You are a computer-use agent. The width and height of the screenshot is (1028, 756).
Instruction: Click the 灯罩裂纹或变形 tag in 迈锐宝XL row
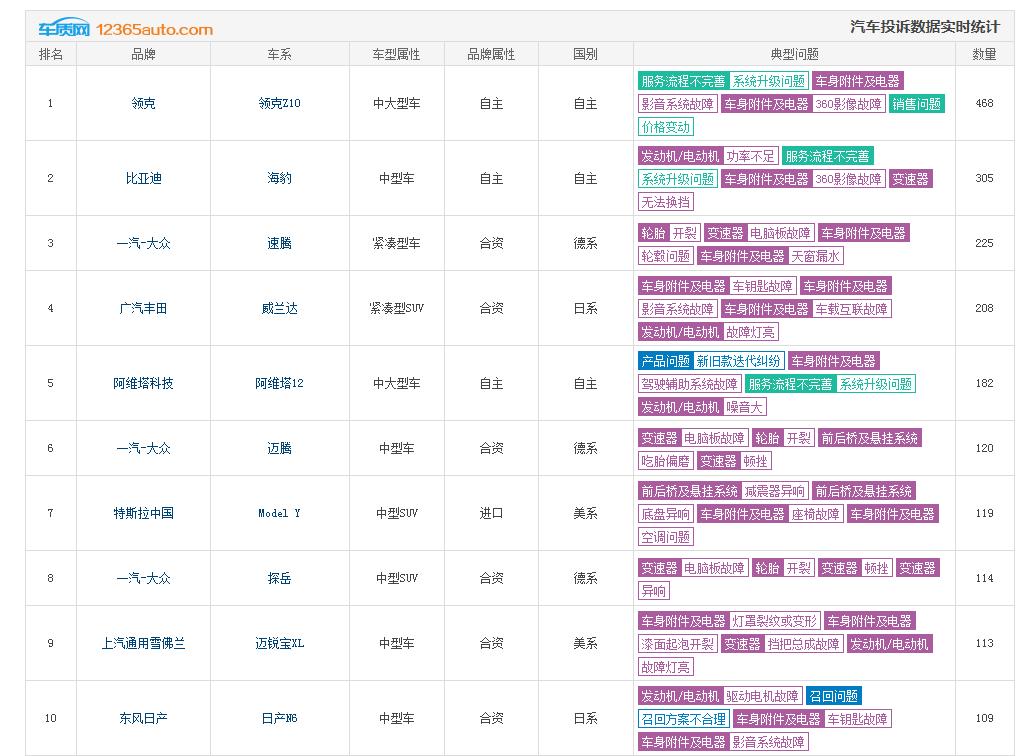(774, 621)
